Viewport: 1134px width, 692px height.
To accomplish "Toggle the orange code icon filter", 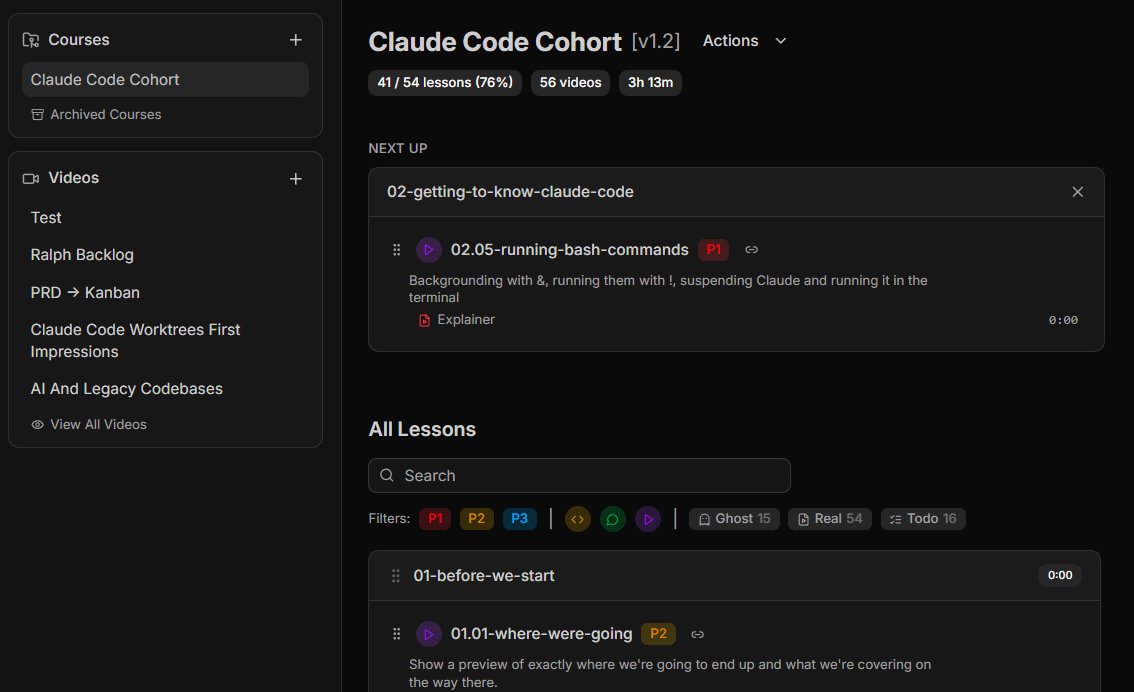I will [x=577, y=519].
